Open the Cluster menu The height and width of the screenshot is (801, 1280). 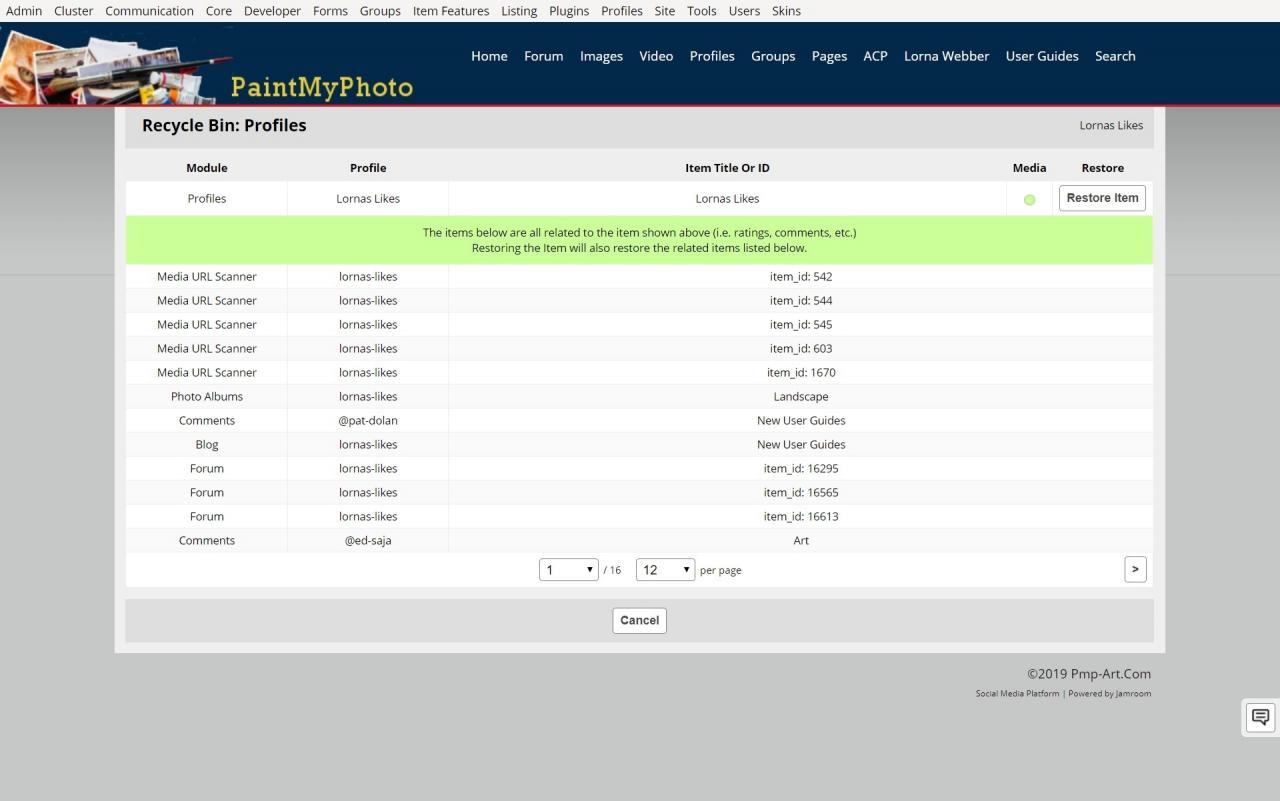coord(74,11)
